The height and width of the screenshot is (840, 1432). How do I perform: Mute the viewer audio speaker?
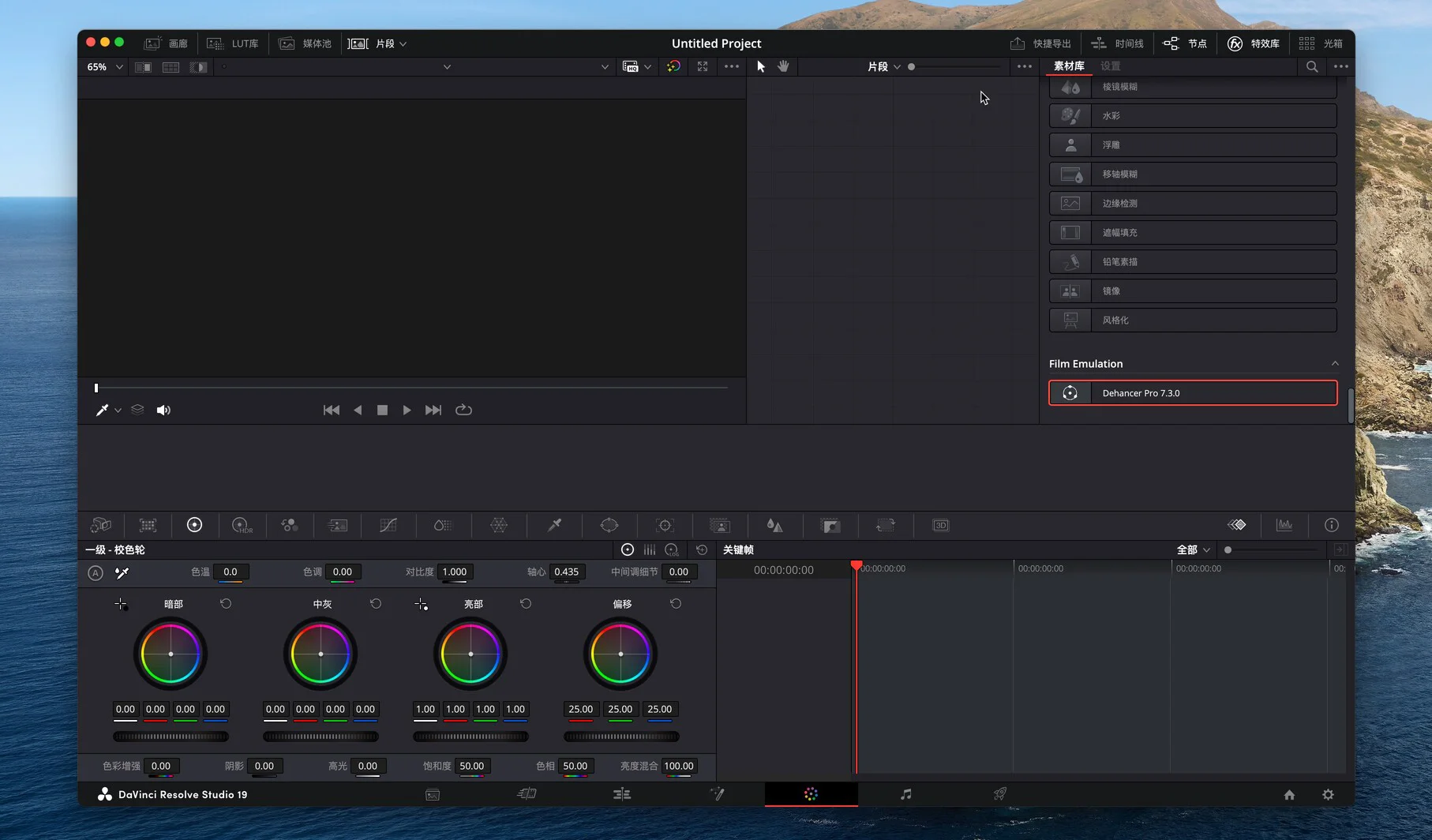163,411
